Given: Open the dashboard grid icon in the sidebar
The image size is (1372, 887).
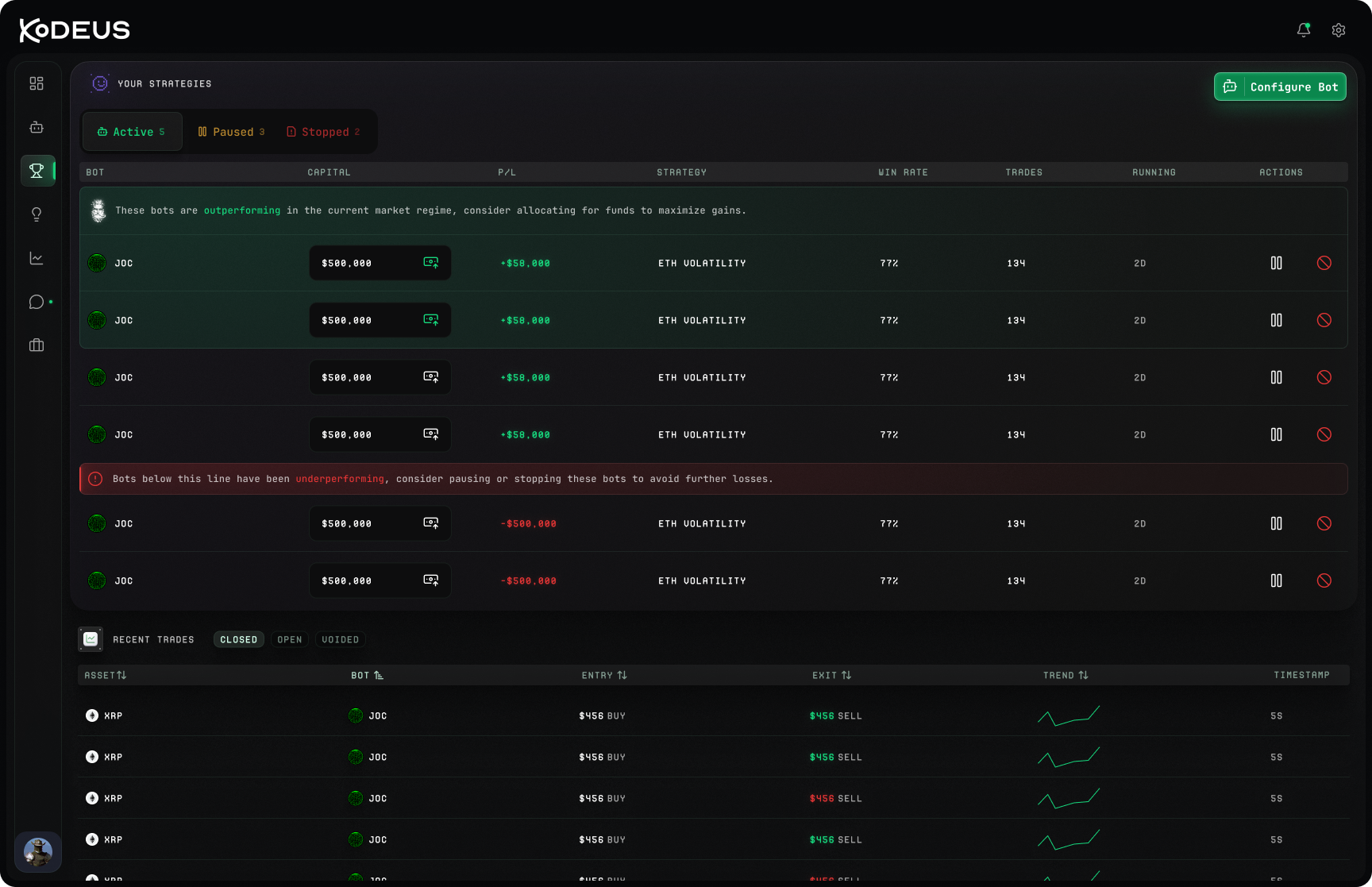Looking at the screenshot, I should click(37, 83).
